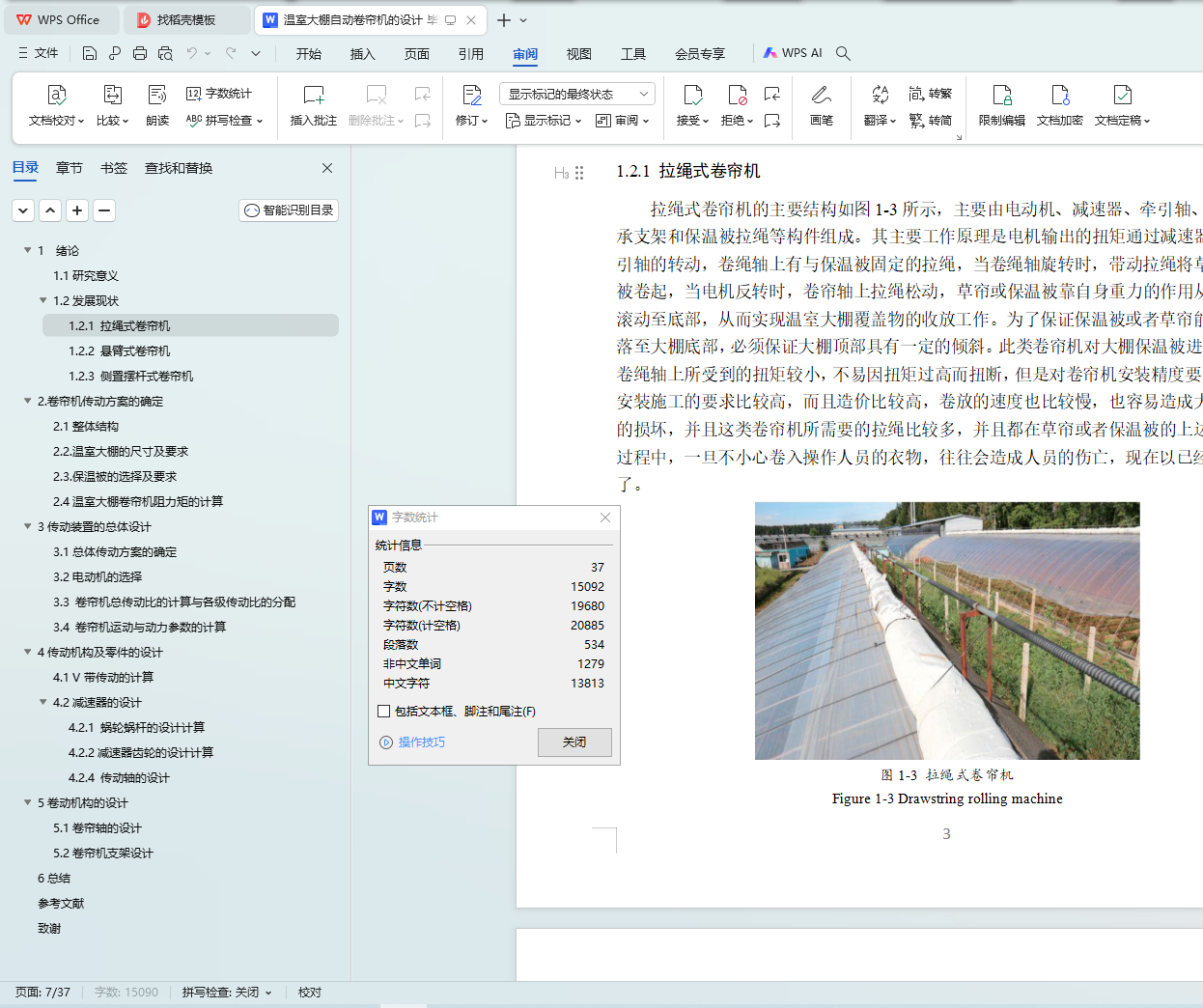Collapse the 5 卷帘机构的设计 node
The width and height of the screenshot is (1203, 1008).
(27, 802)
